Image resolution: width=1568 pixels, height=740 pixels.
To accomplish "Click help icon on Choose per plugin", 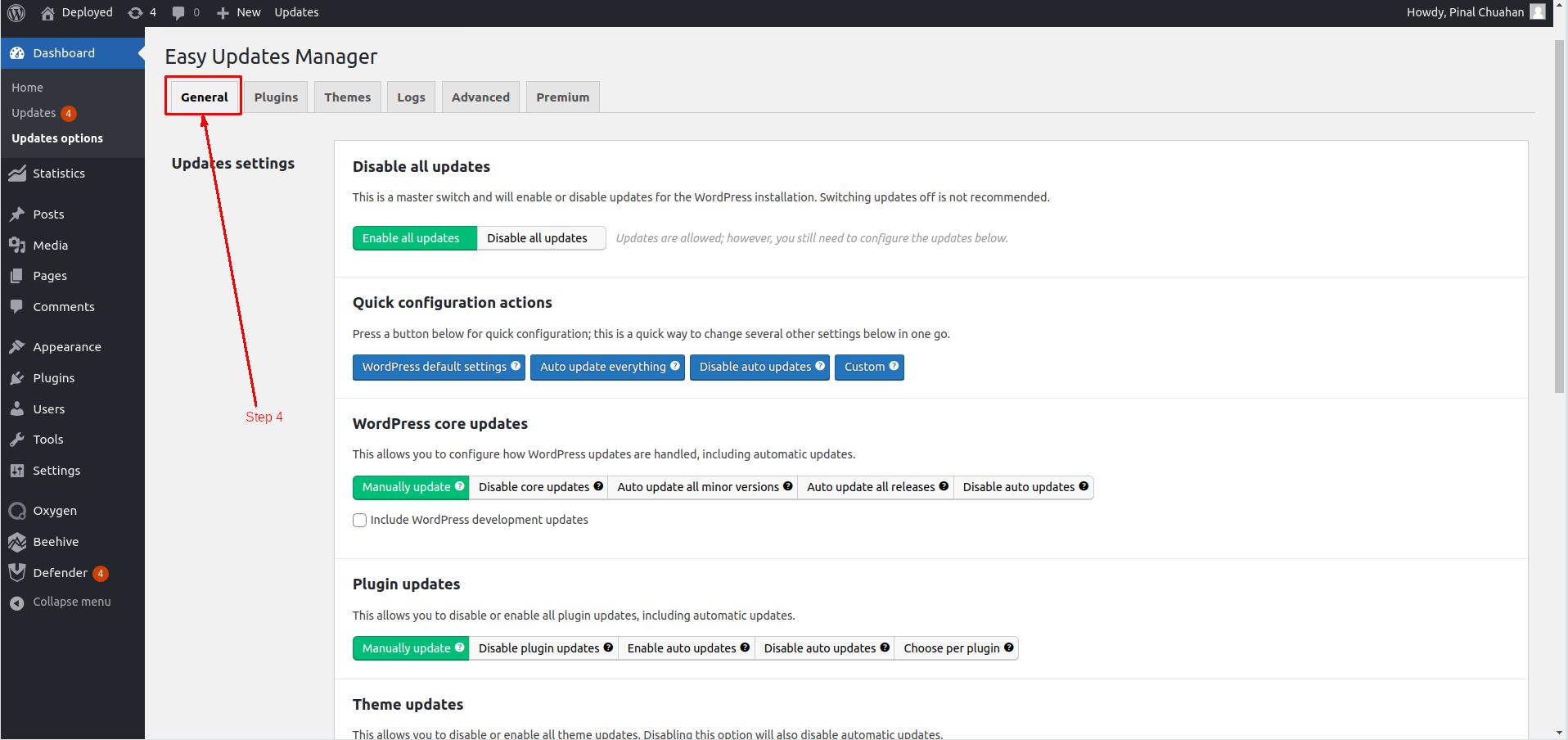I will coord(1009,647).
